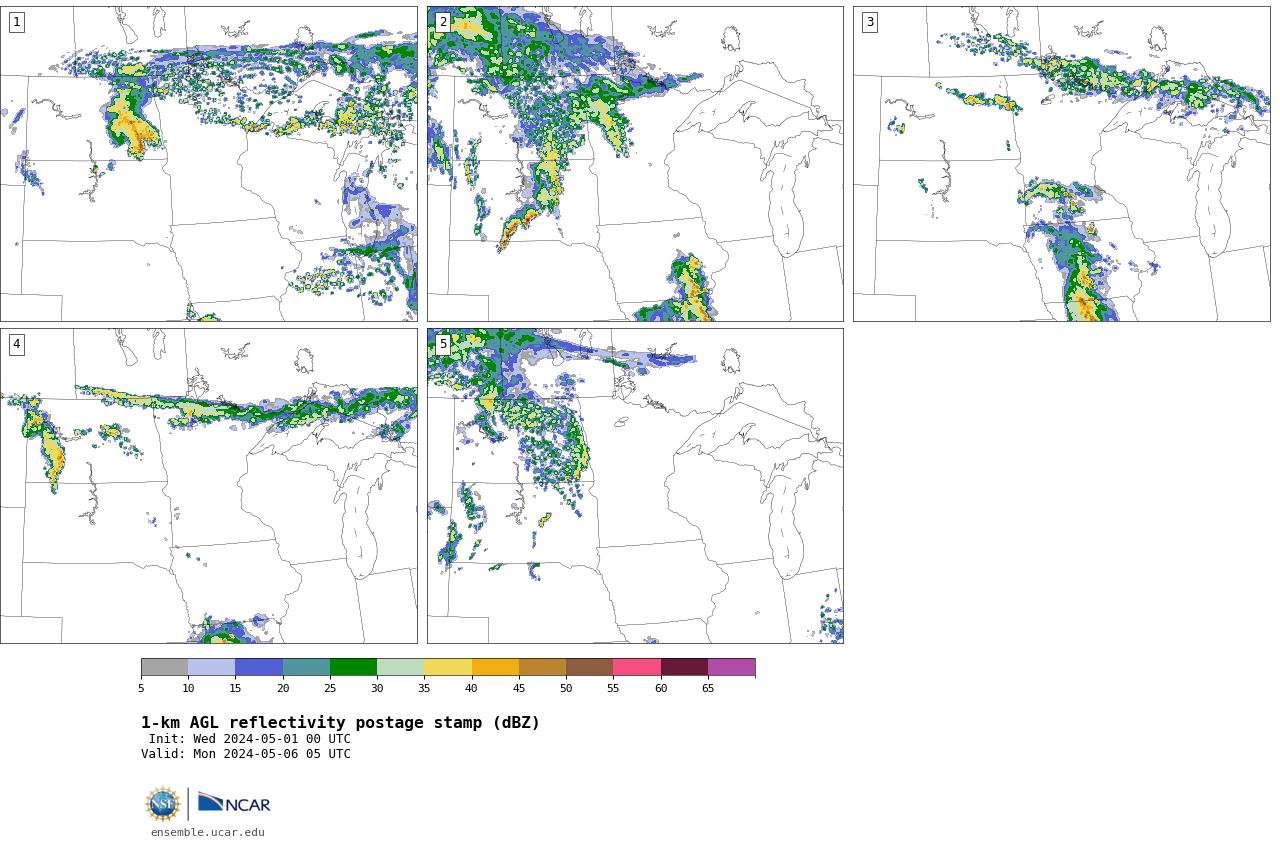Click the orange 40-45 dBZ swatch
Viewport: 1280px width, 844px height.
[x=495, y=667]
